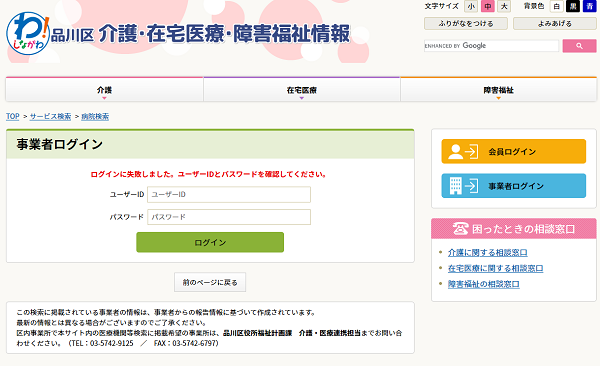Click the 背景色 label
Viewport: 600px width, 366px height.
point(534,6)
